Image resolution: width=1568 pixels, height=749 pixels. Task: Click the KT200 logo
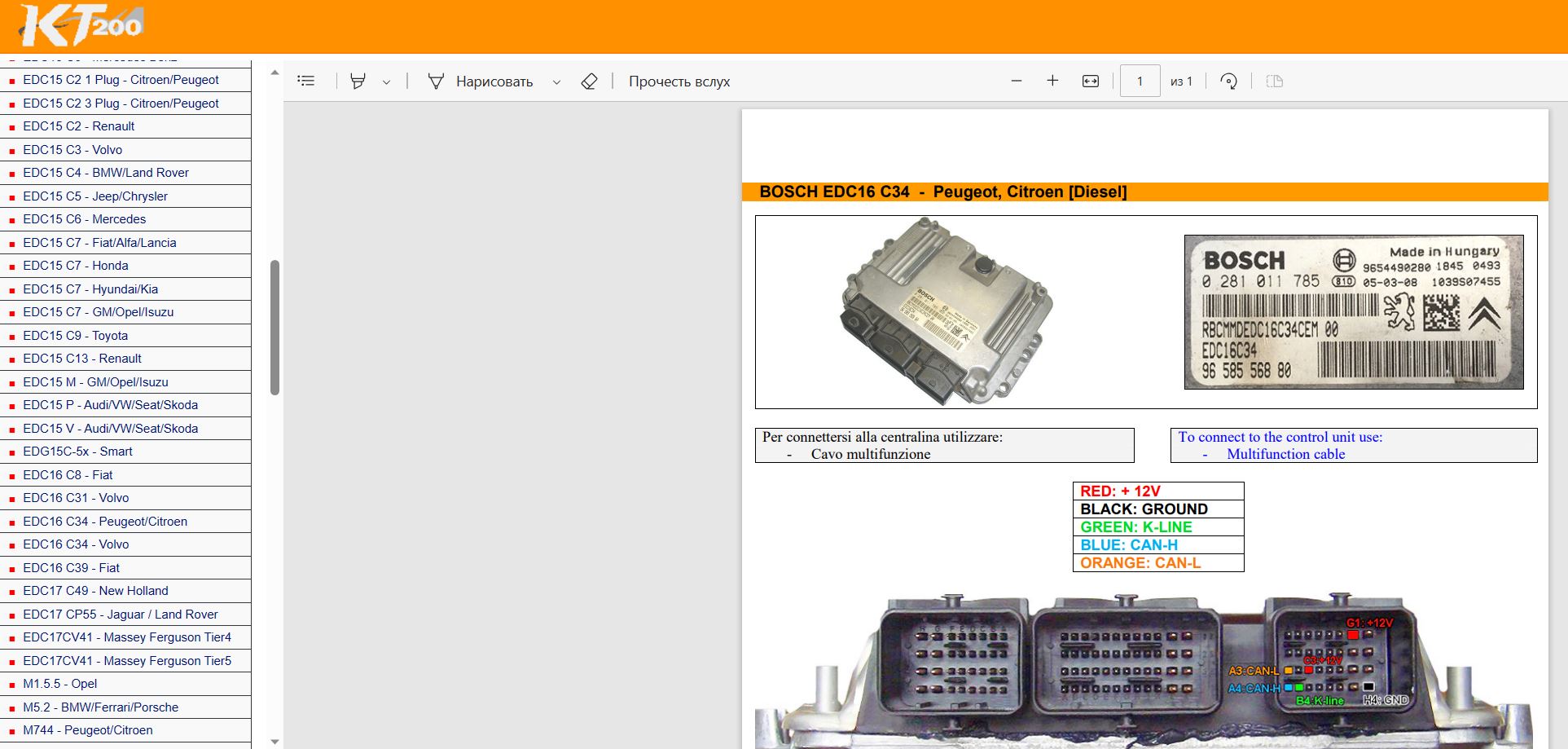coord(81,26)
